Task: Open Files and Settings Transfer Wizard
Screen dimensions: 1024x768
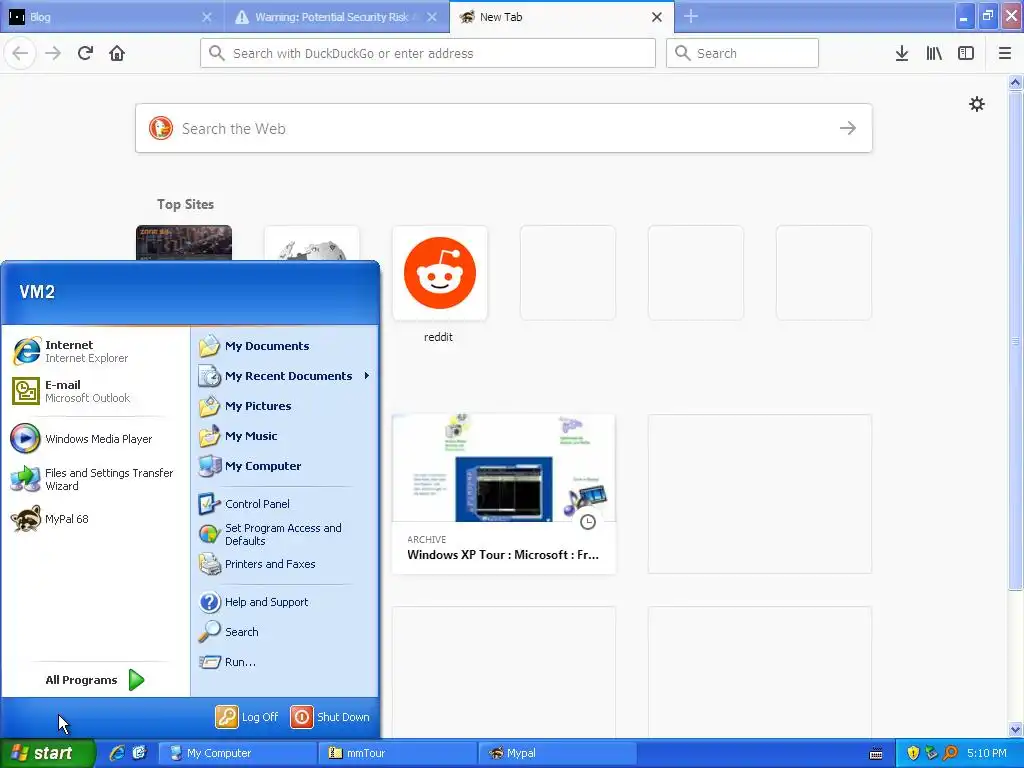Action: [95, 479]
